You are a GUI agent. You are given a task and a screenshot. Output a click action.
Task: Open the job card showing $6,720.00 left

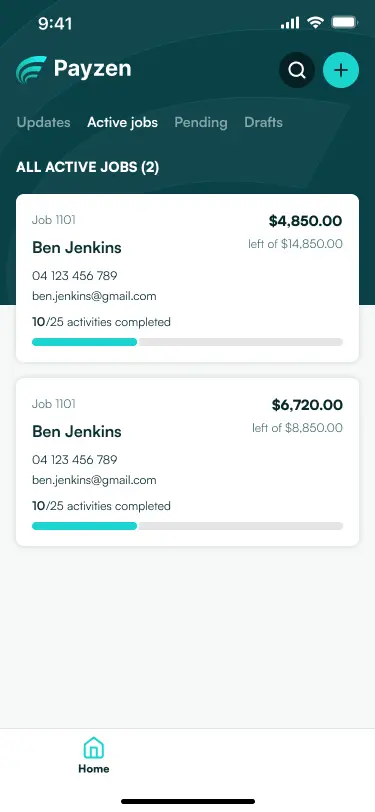point(188,462)
